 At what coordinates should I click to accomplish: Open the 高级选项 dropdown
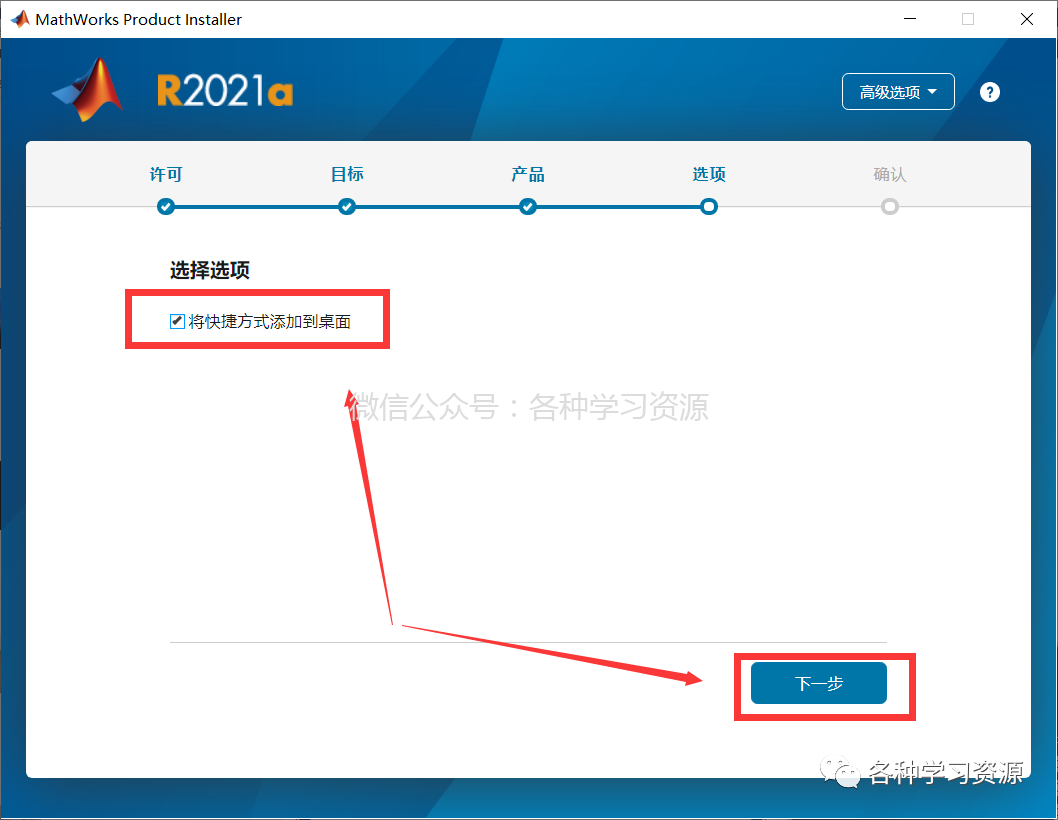(897, 91)
